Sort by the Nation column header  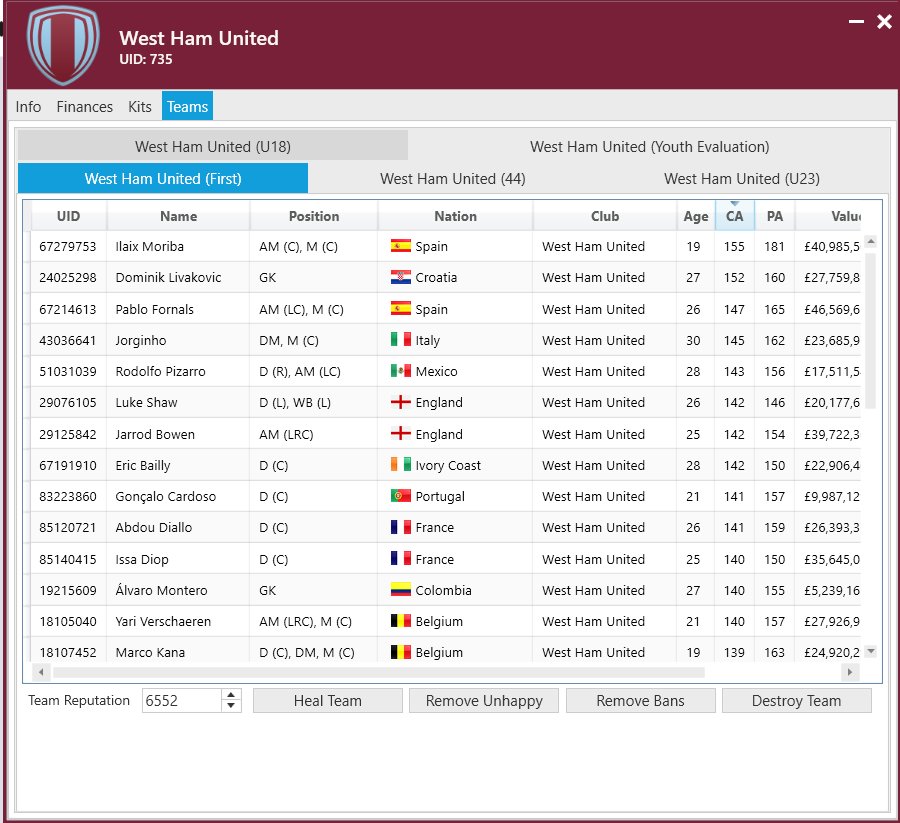(x=455, y=216)
